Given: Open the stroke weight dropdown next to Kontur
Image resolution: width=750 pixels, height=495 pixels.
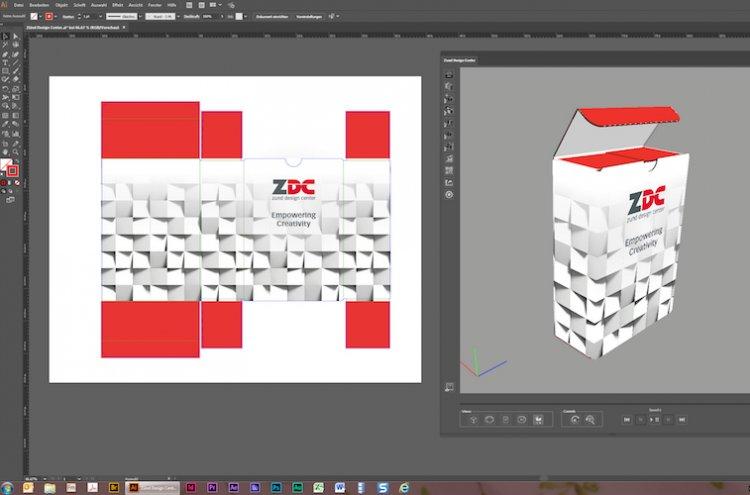Looking at the screenshot, I should tap(100, 16).
